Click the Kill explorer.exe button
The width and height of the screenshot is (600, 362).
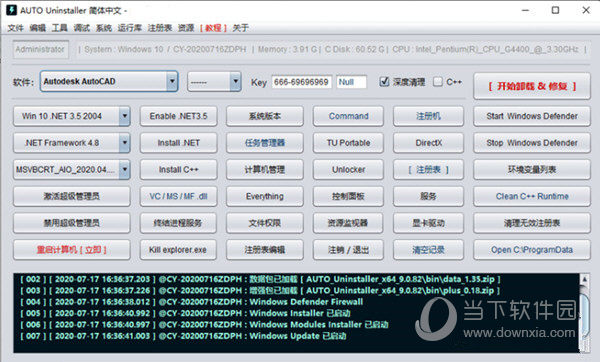point(178,250)
